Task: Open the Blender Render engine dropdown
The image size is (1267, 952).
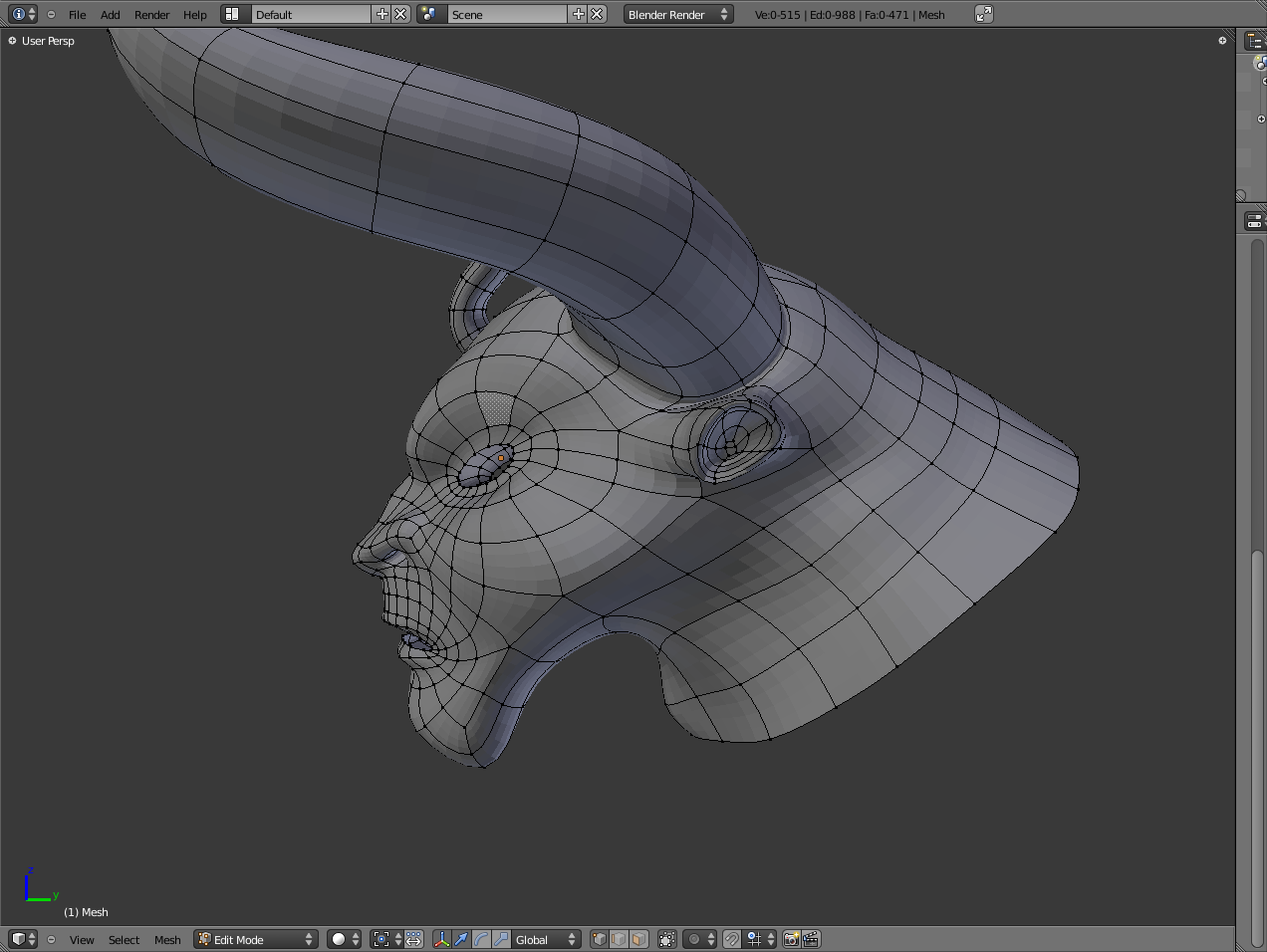Action: coord(678,14)
